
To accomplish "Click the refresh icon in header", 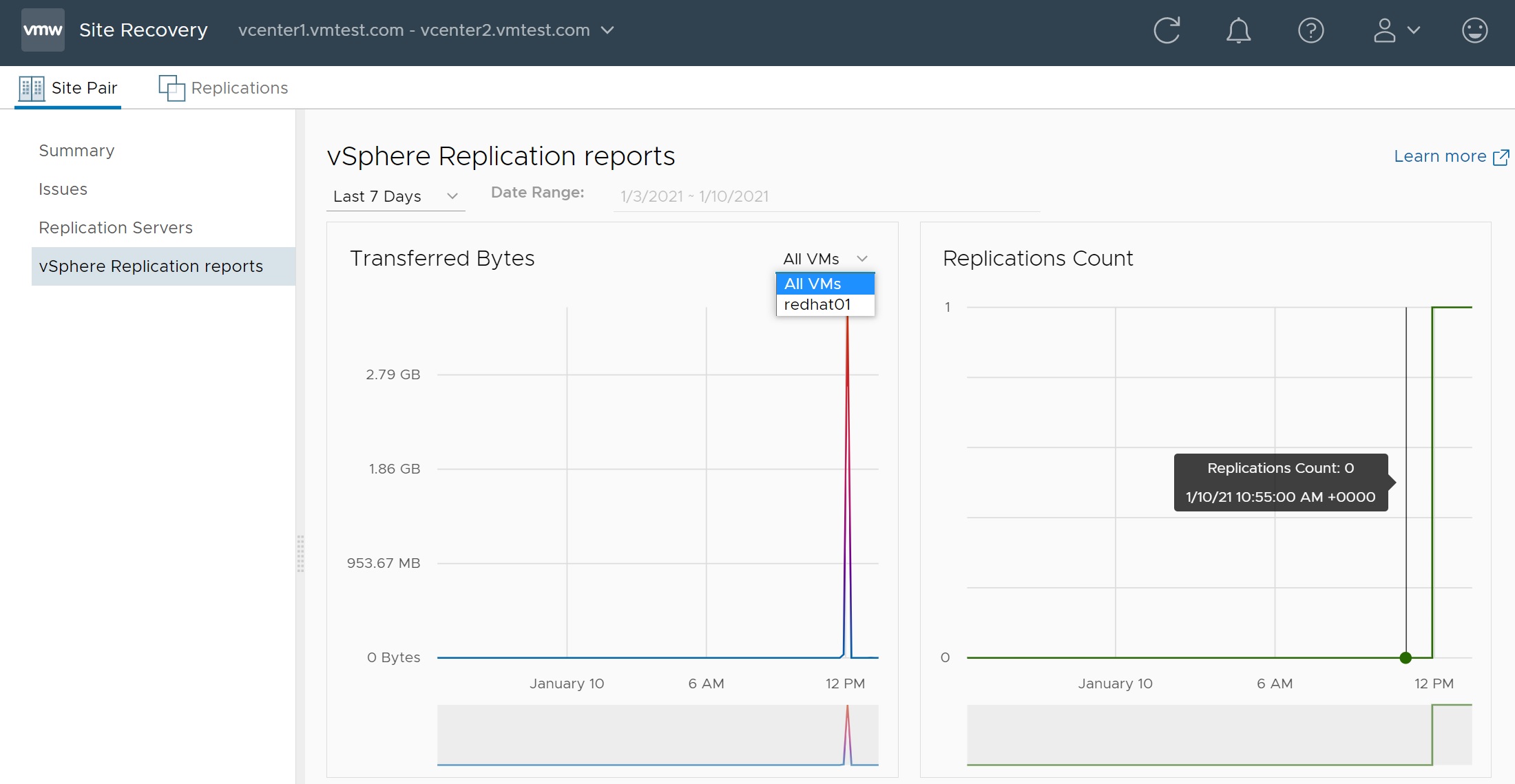I will point(1167,30).
